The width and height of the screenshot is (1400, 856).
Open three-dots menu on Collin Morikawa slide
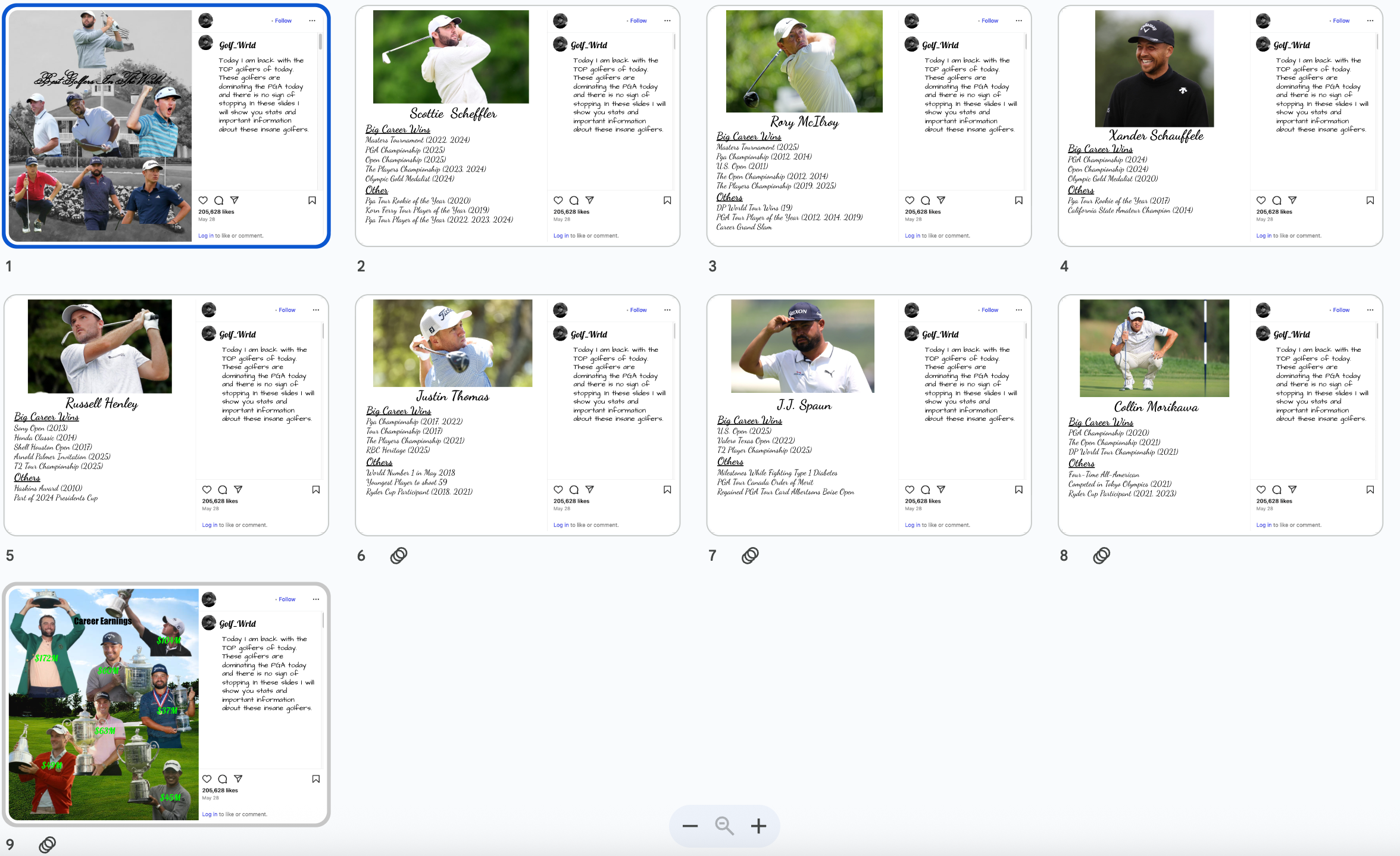[1370, 310]
